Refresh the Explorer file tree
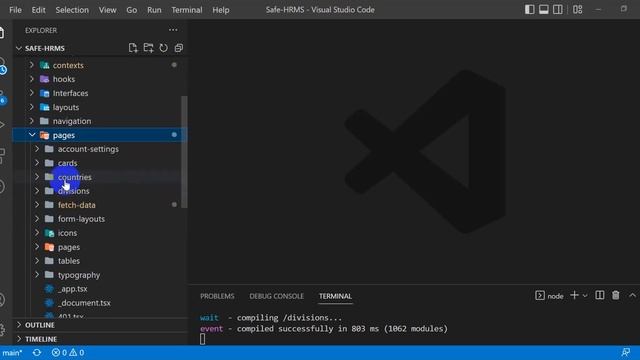The height and width of the screenshot is (360, 640). 163,48
